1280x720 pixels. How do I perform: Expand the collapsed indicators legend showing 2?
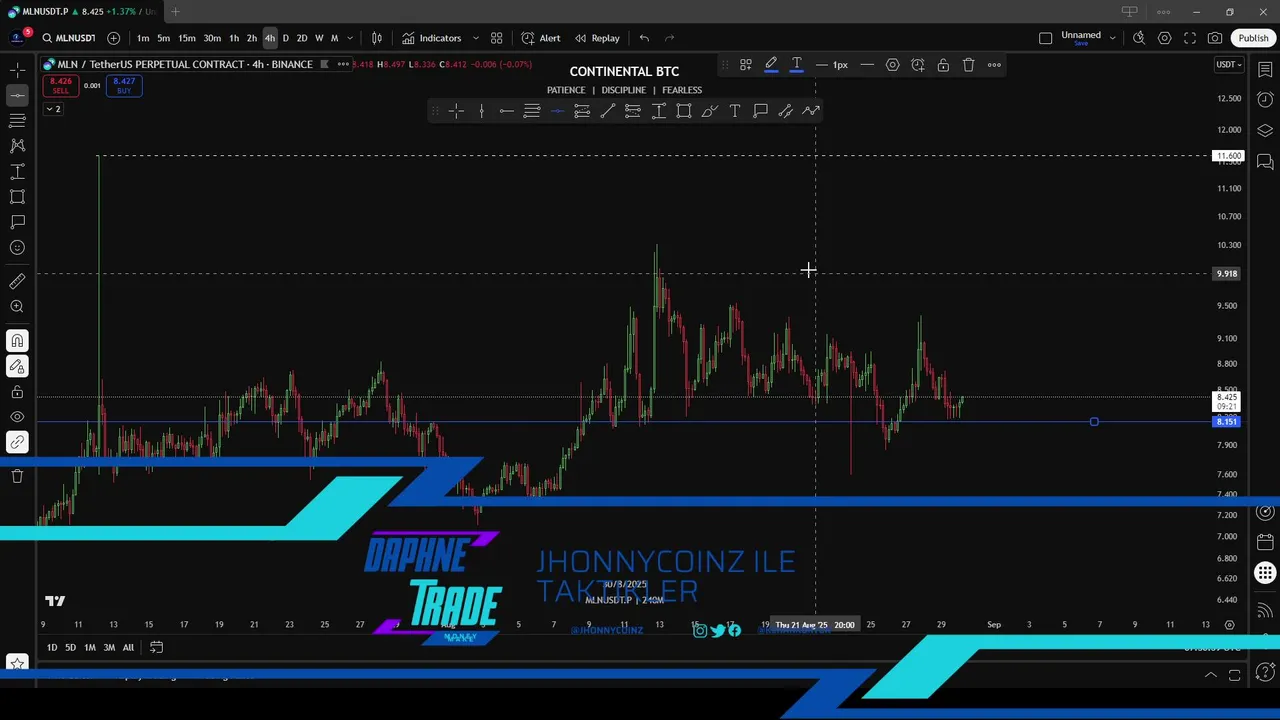tap(53, 109)
